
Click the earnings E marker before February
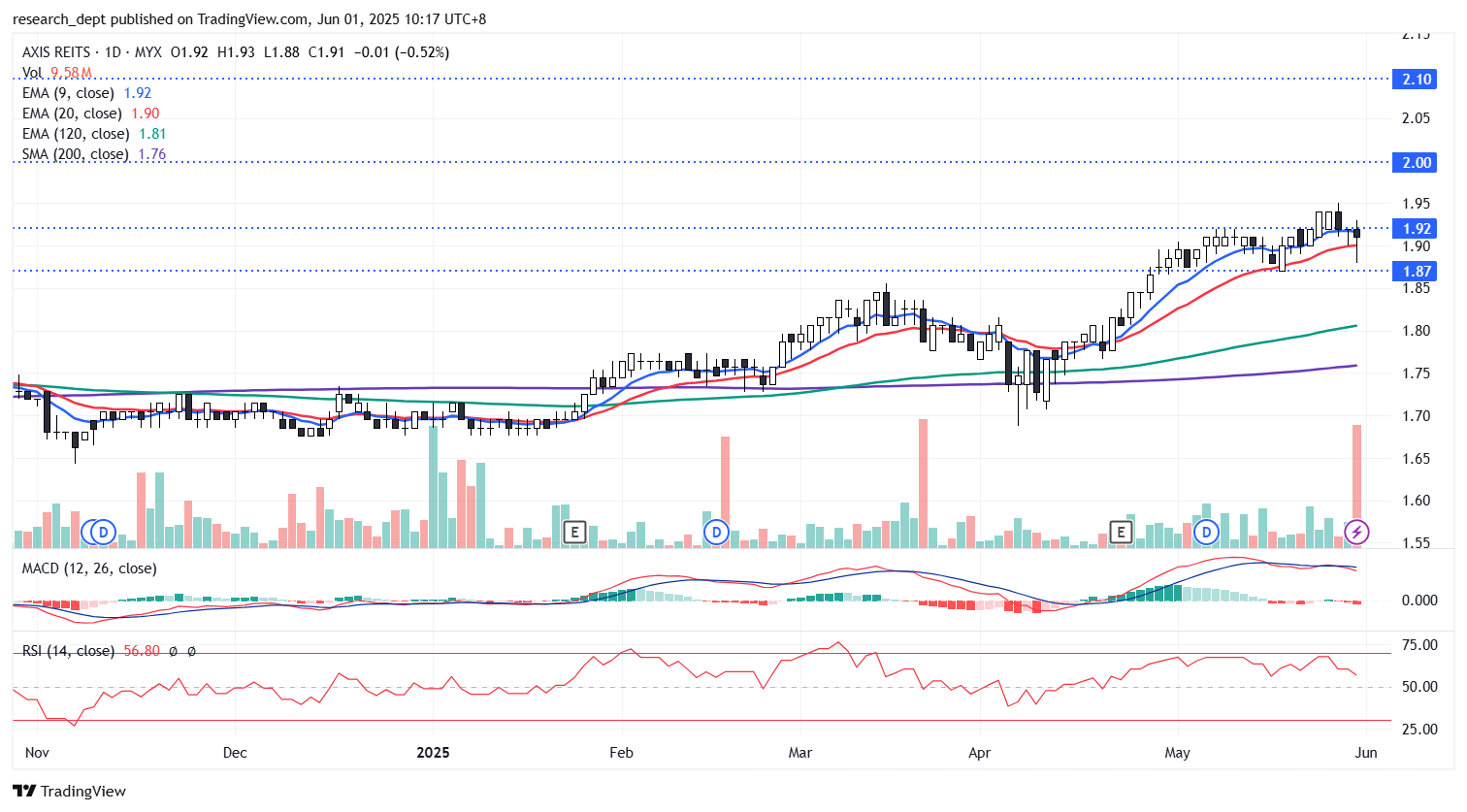pyautogui.click(x=575, y=532)
